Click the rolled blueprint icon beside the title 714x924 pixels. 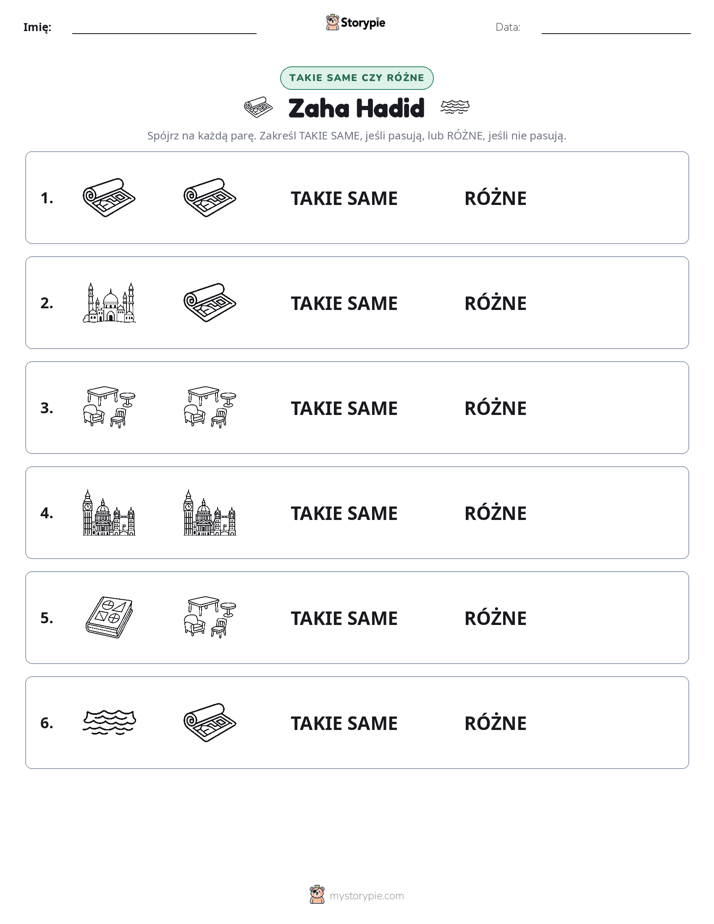click(258, 107)
